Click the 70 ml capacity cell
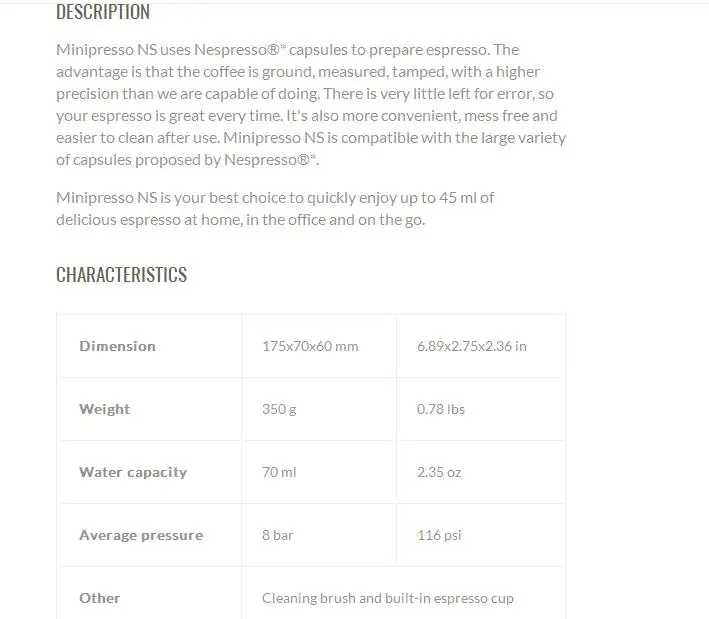The image size is (709, 619). pyautogui.click(x=279, y=473)
